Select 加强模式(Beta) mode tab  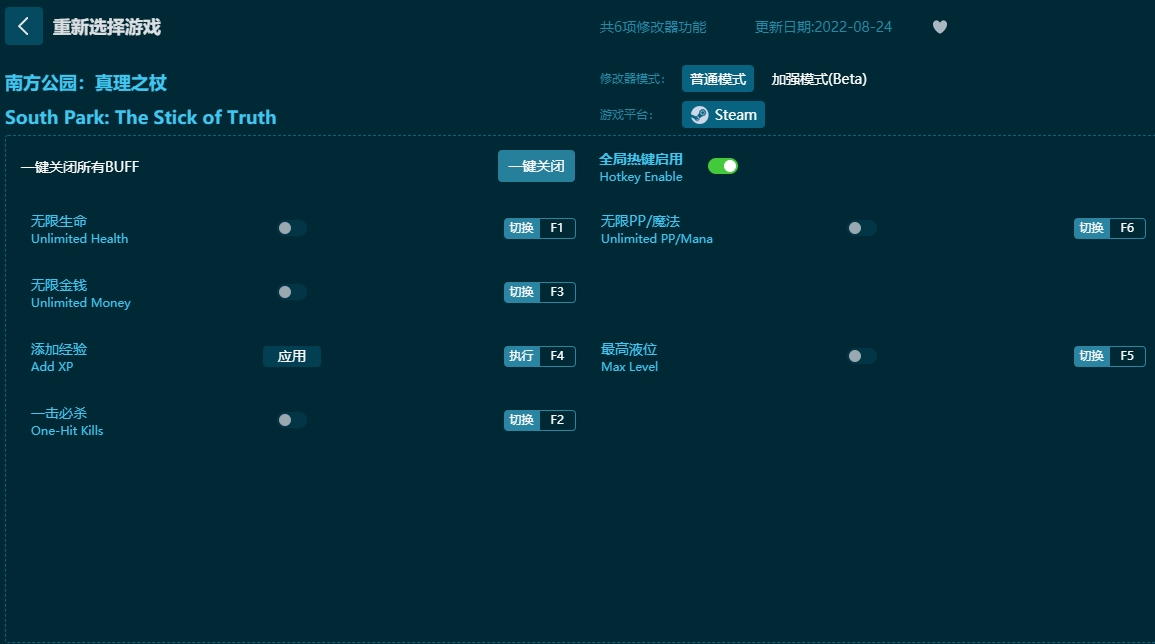click(818, 79)
